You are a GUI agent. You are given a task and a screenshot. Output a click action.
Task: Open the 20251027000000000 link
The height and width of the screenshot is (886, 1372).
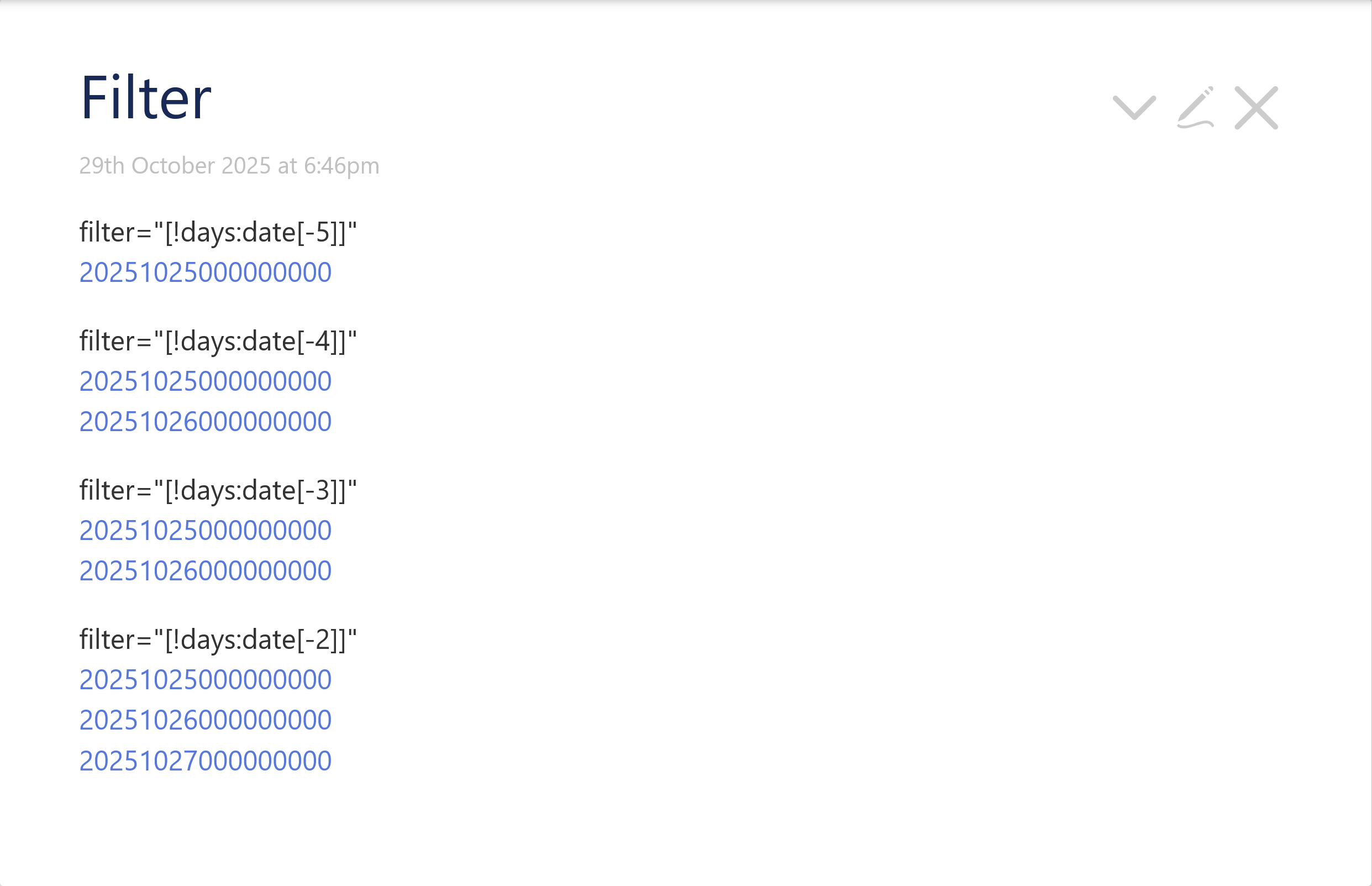tap(206, 761)
